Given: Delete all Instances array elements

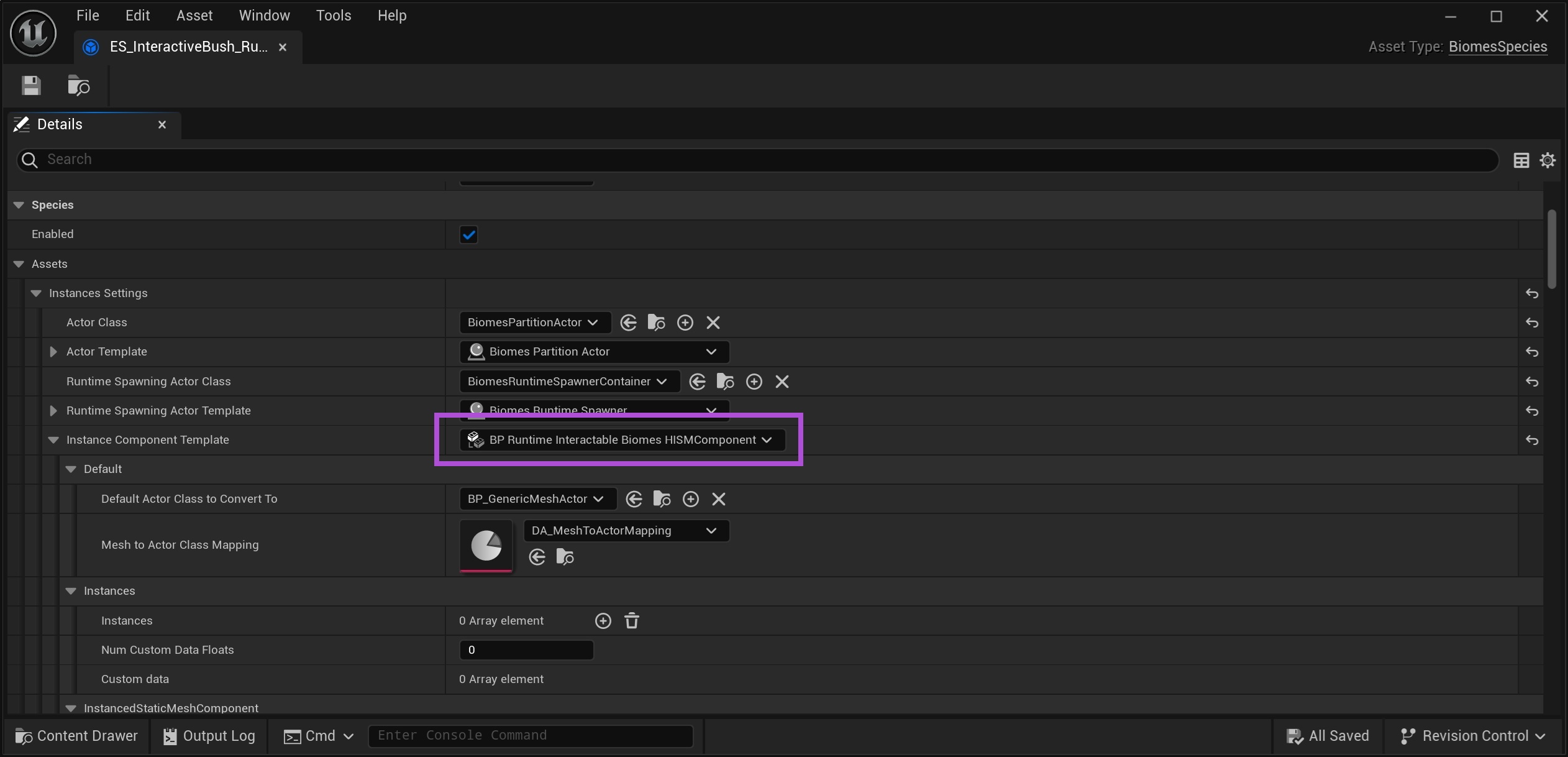Looking at the screenshot, I should click(631, 621).
